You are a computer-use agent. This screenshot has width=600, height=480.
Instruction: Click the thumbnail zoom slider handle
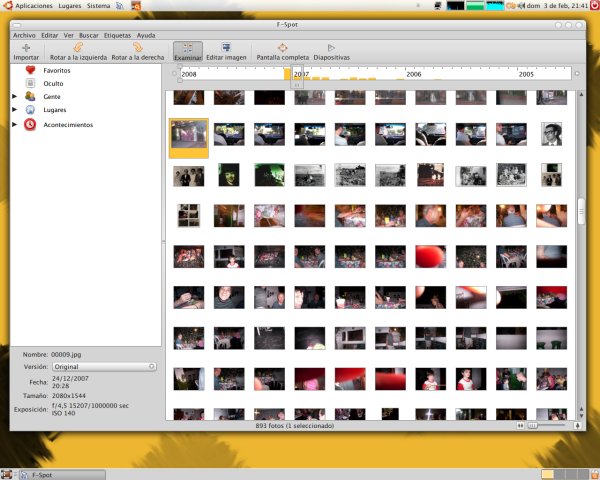click(x=532, y=425)
